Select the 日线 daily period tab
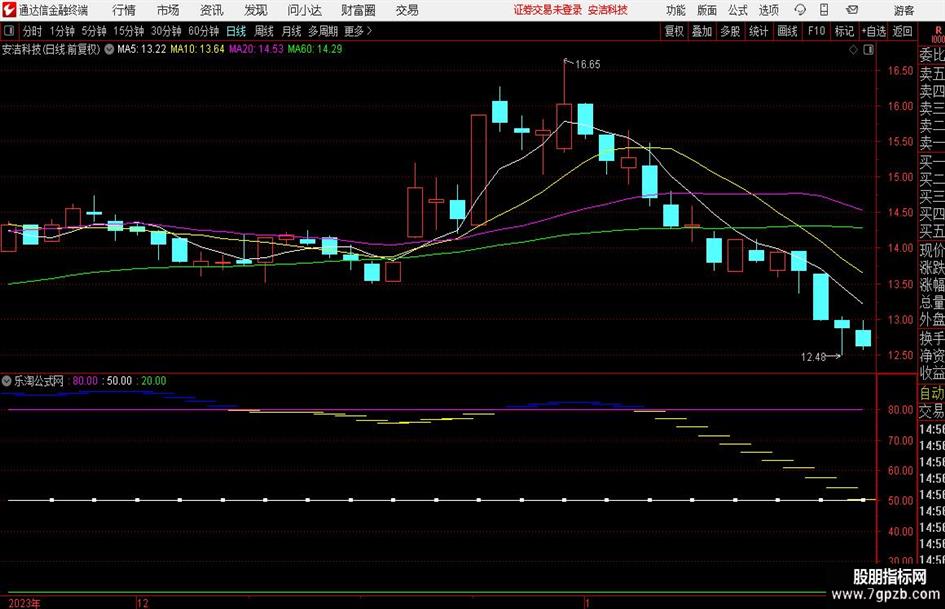 pyautogui.click(x=236, y=31)
